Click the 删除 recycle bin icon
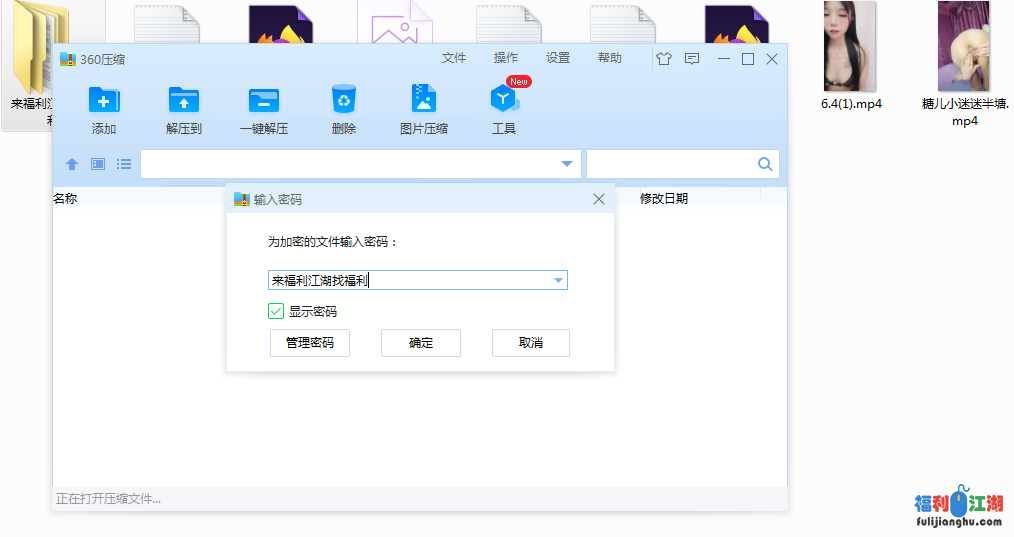This screenshot has width=1014, height=537. [344, 100]
